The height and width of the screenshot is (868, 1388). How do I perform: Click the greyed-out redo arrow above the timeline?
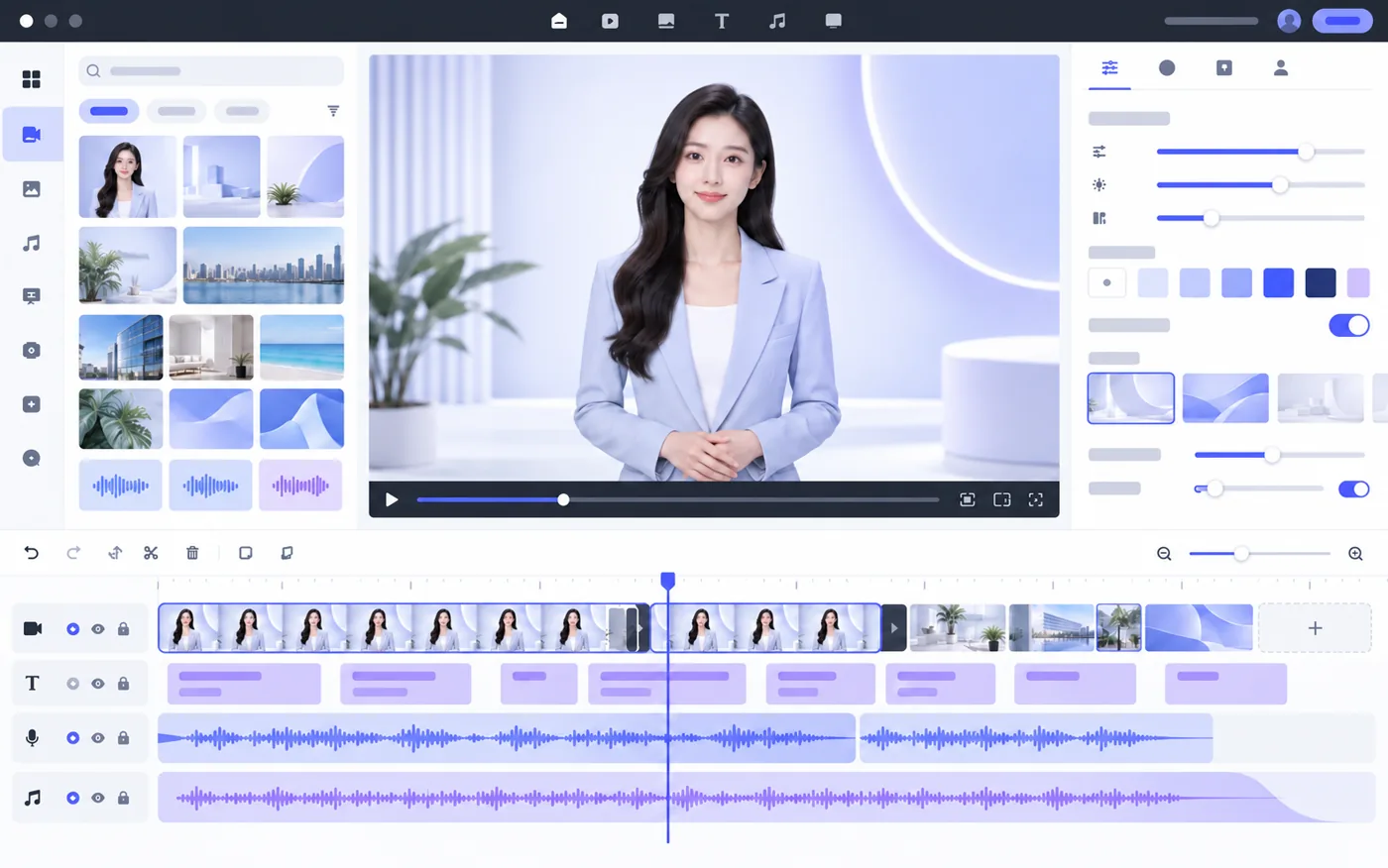pos(73,553)
